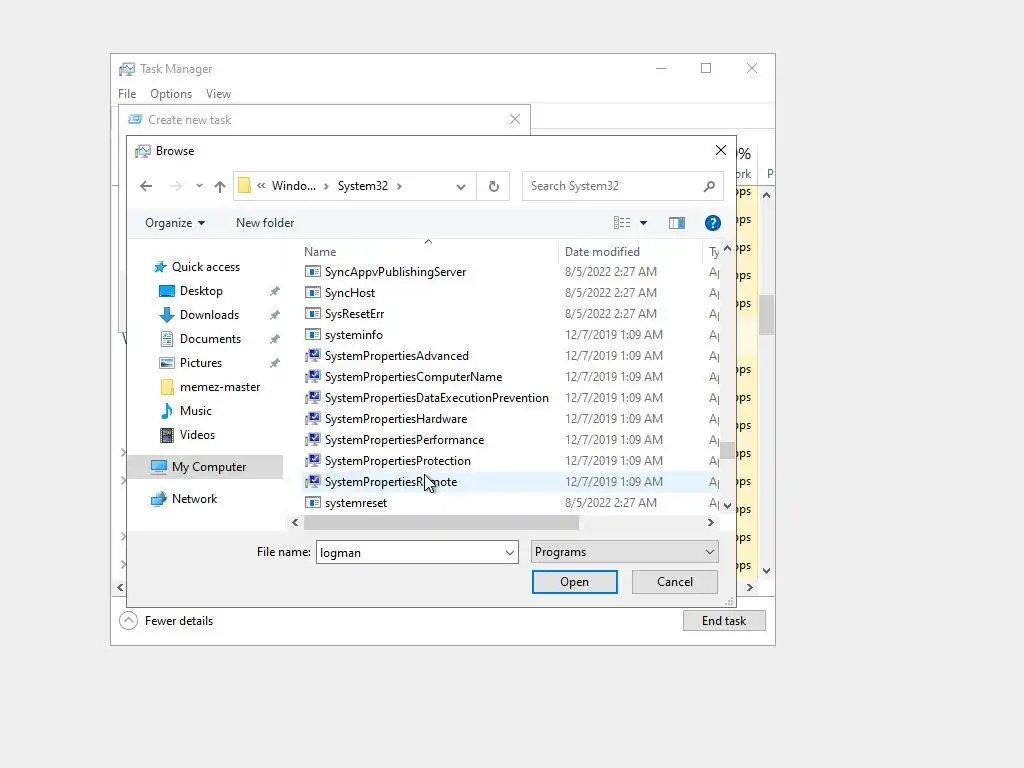
Task: Click the Documents pin icon
Action: click(275, 340)
